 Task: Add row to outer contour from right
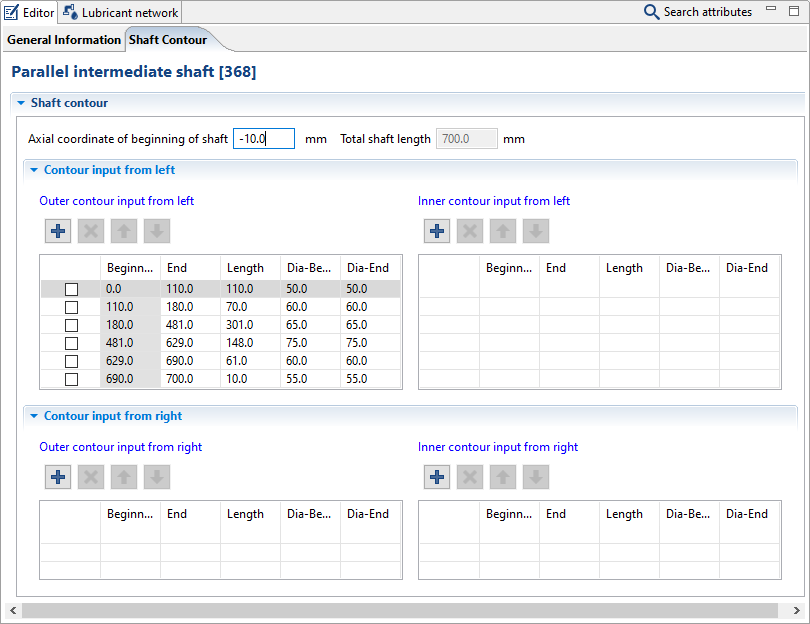coord(58,477)
